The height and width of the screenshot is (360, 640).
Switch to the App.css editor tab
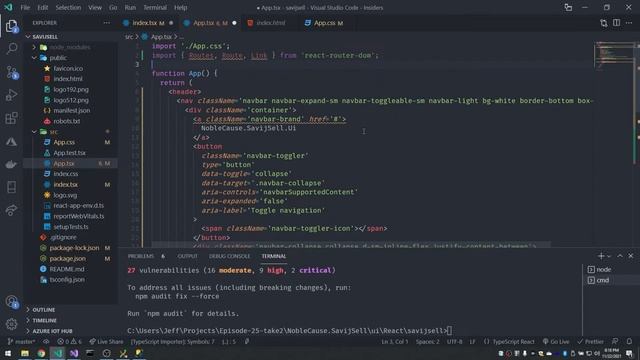328,23
